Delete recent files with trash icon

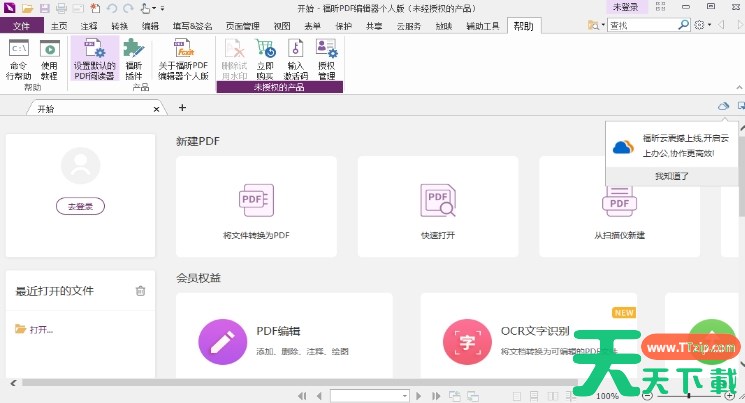140,291
